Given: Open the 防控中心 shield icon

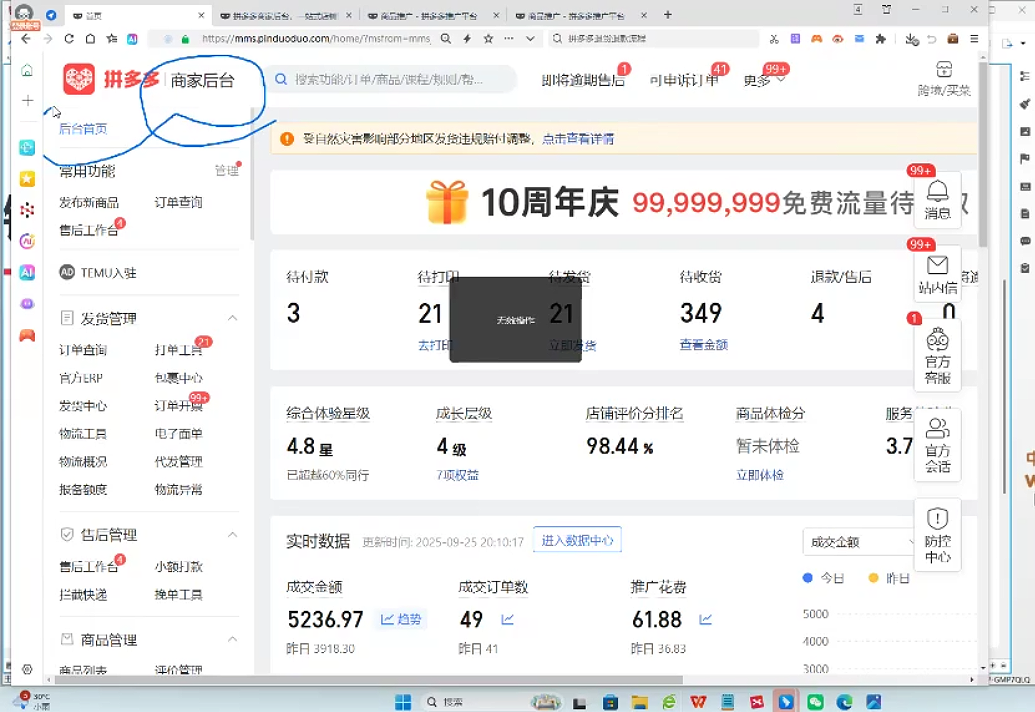Looking at the screenshot, I should [x=937, y=519].
